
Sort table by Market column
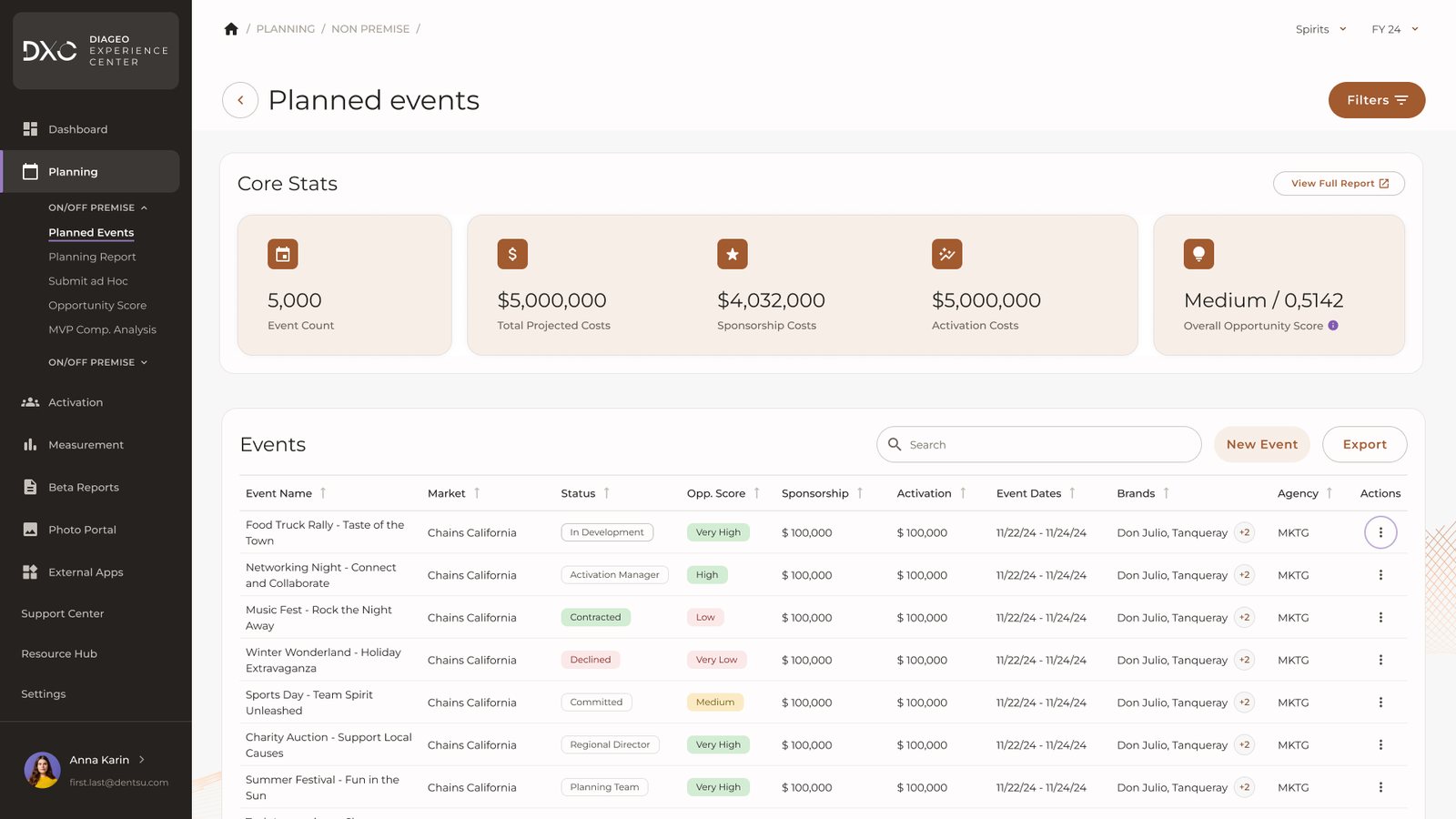(477, 493)
